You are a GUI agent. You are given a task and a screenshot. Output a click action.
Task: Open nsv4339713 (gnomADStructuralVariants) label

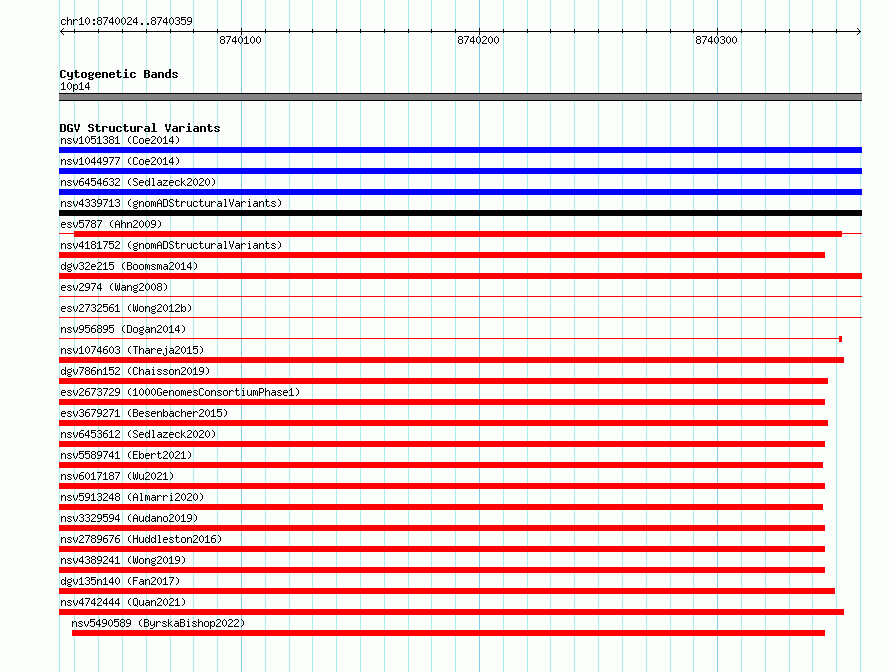pyautogui.click(x=171, y=203)
